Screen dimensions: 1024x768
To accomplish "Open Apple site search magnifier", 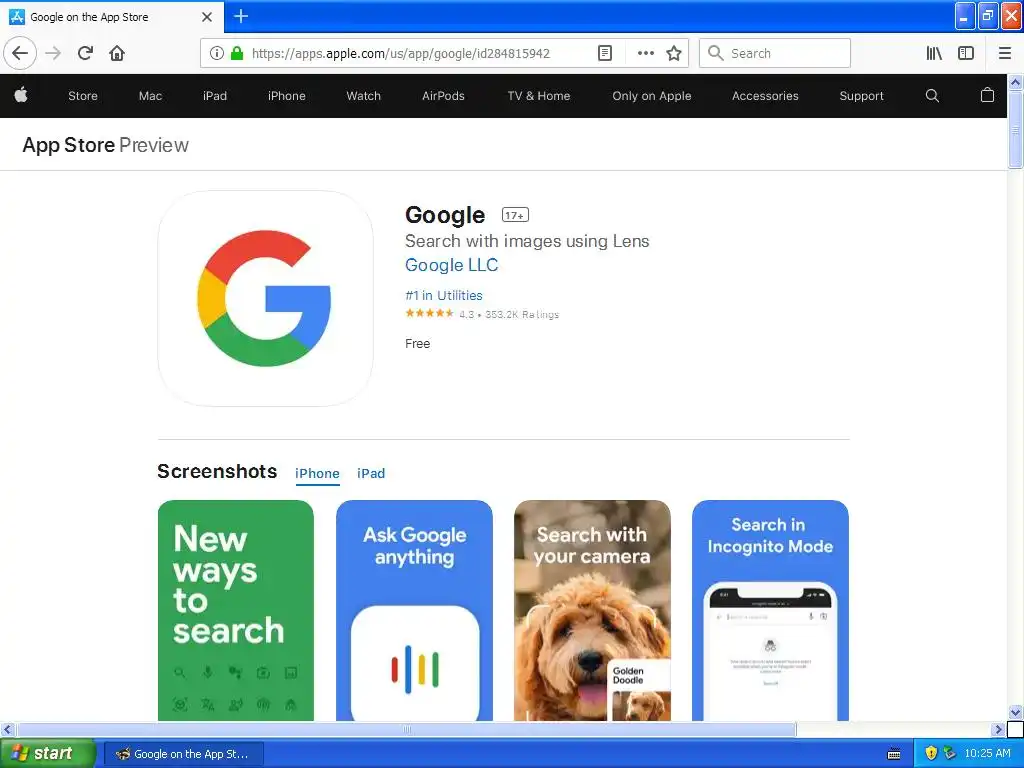I will 932,96.
